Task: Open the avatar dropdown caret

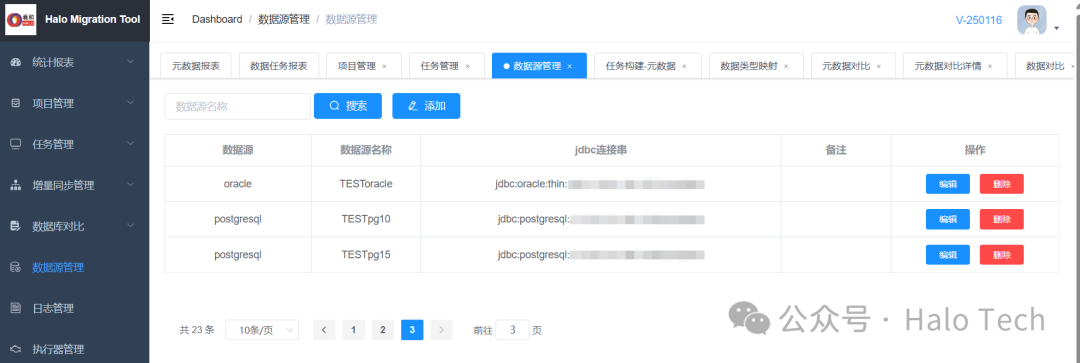Action: (x=1057, y=28)
